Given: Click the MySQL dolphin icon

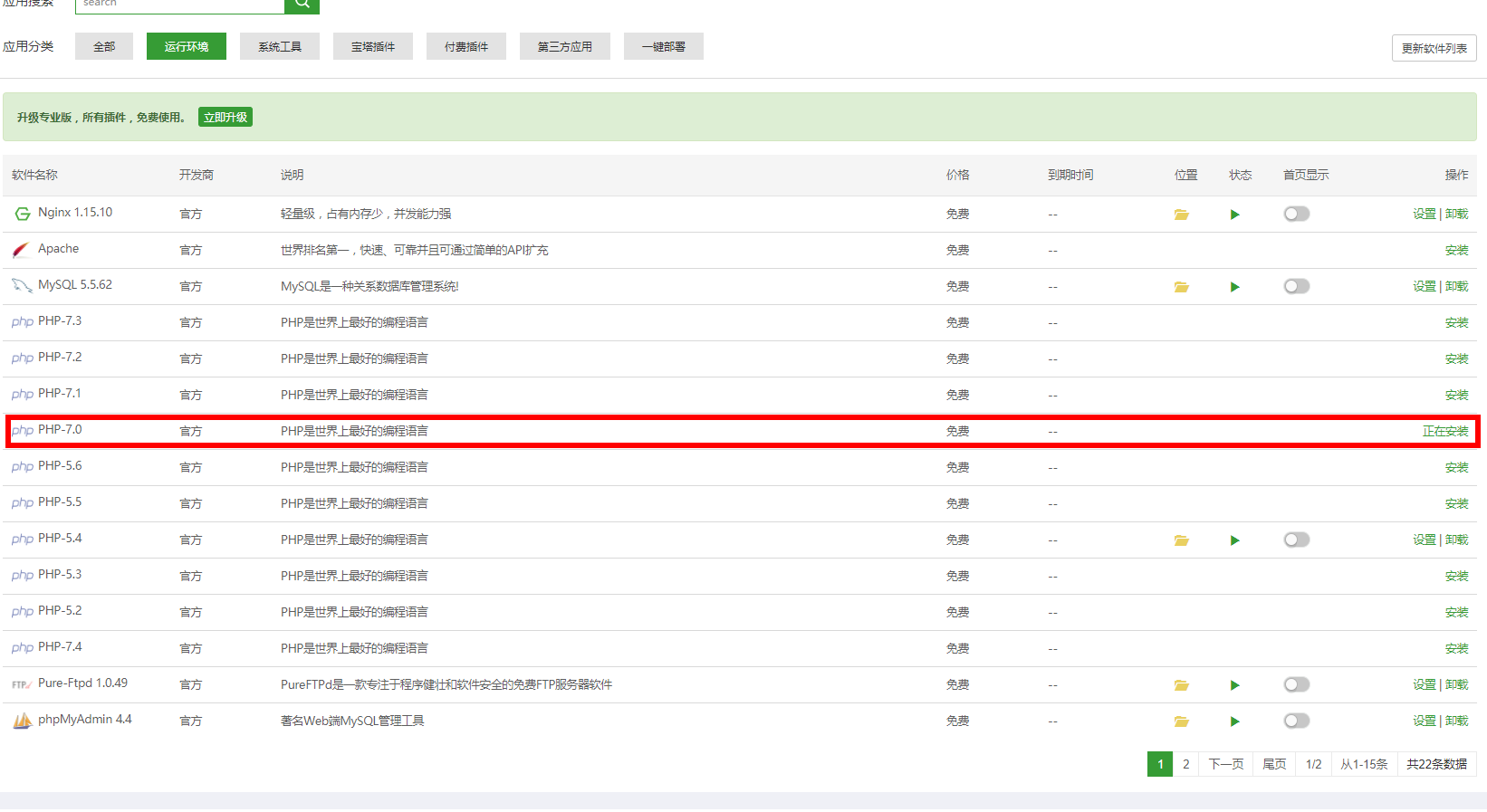Looking at the screenshot, I should (22, 286).
